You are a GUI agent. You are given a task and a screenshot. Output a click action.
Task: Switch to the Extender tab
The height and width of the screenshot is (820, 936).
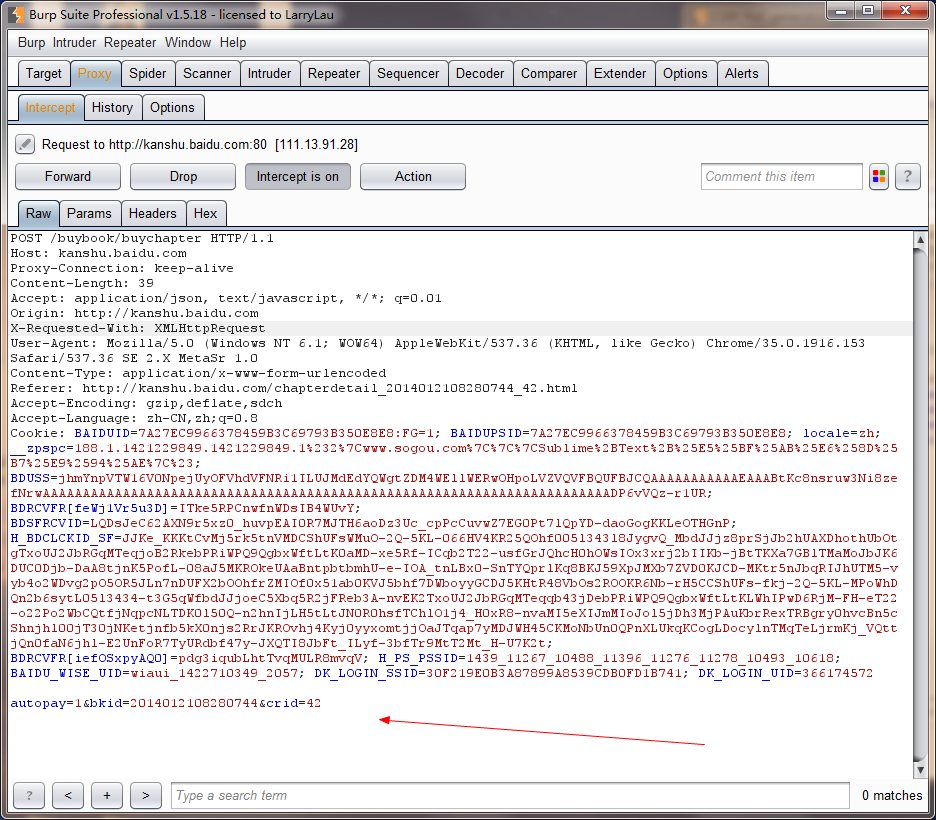620,73
